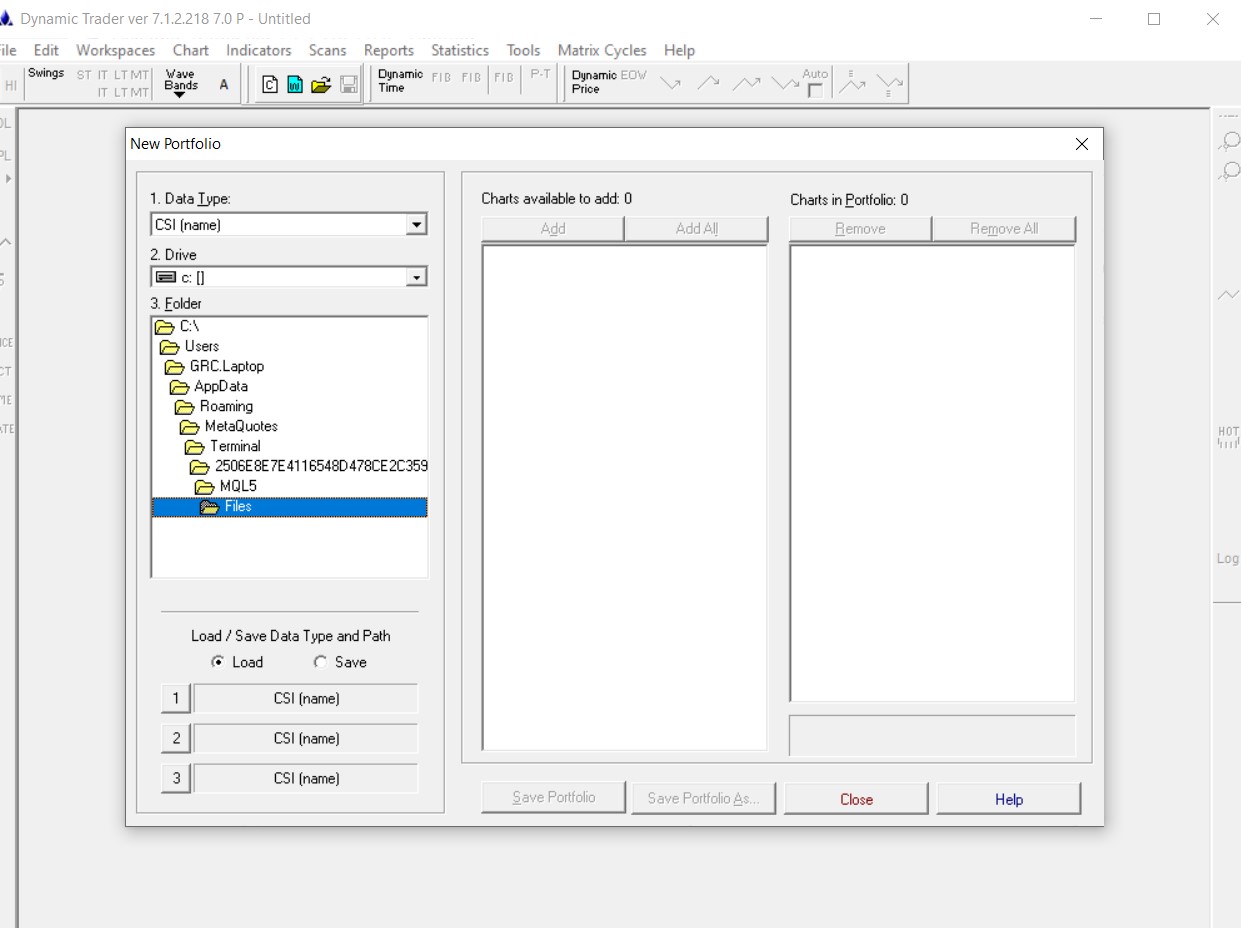Click the Dynamic Price toolbar button
The height and width of the screenshot is (928, 1241).
tap(593, 82)
